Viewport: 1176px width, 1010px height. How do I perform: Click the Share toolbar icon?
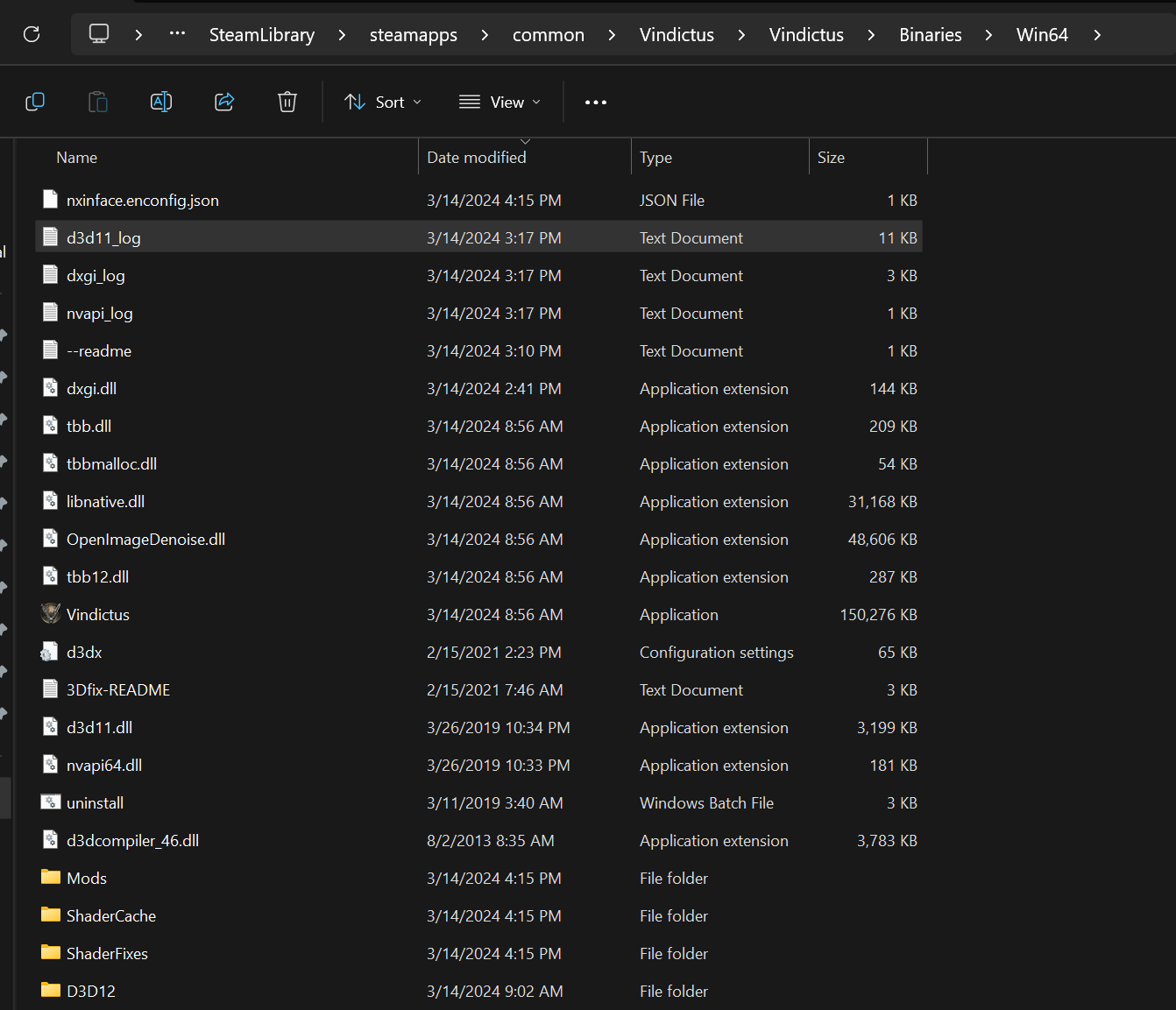224,102
